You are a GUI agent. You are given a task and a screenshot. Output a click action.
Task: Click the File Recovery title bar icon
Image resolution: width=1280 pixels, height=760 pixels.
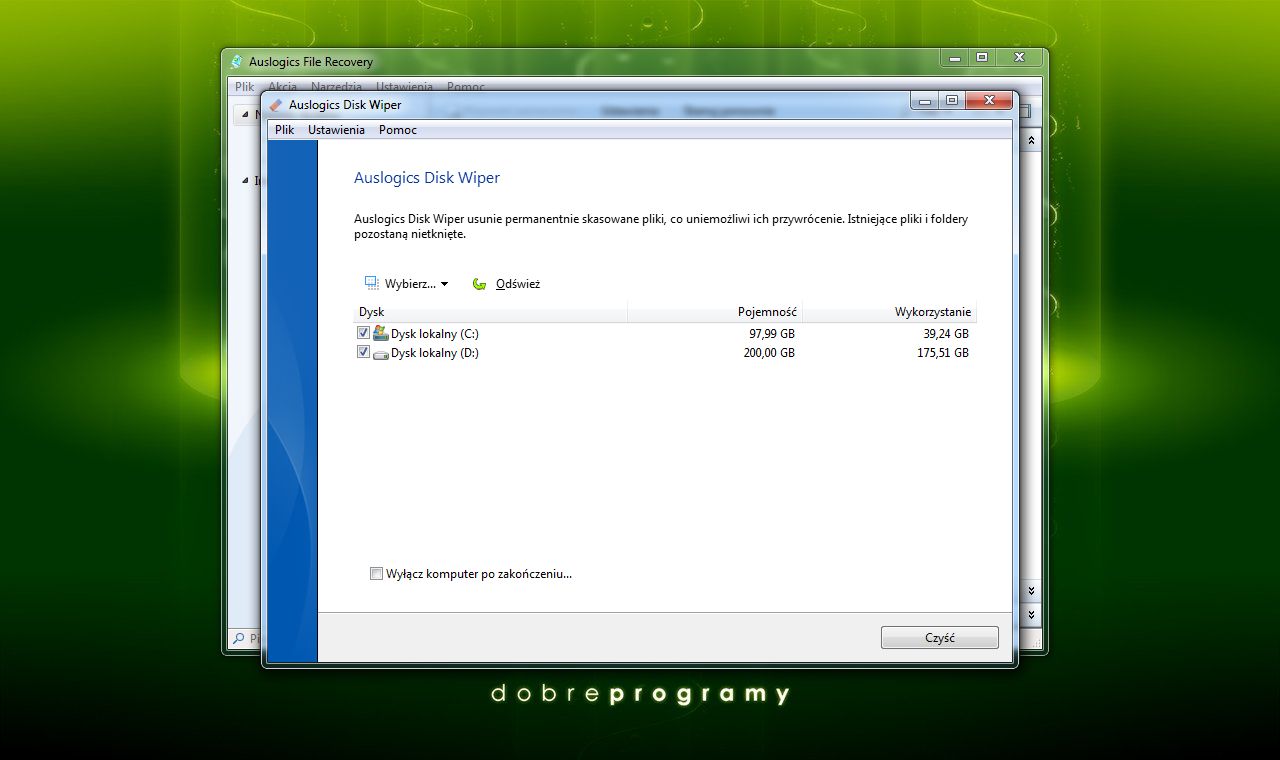236,61
